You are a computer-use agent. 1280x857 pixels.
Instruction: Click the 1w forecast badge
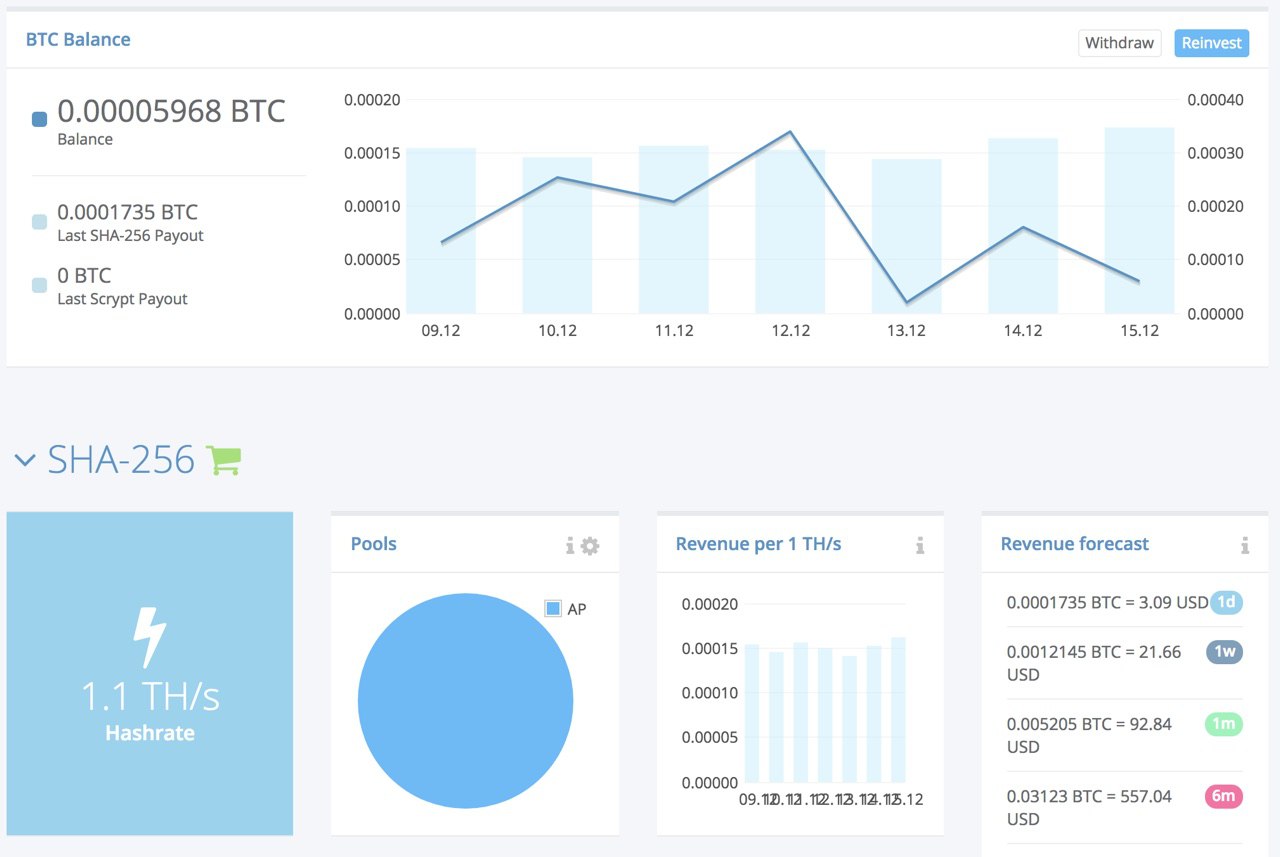(x=1224, y=651)
